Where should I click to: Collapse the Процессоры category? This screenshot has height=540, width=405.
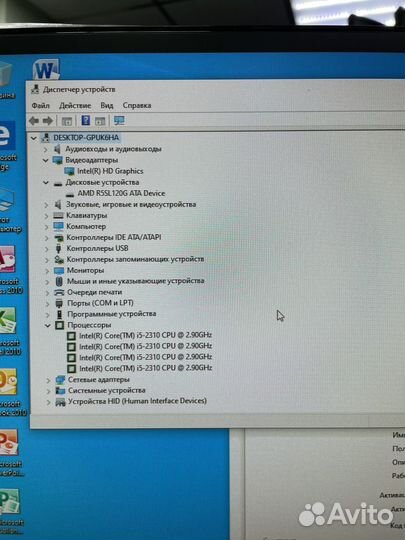[x=48, y=325]
